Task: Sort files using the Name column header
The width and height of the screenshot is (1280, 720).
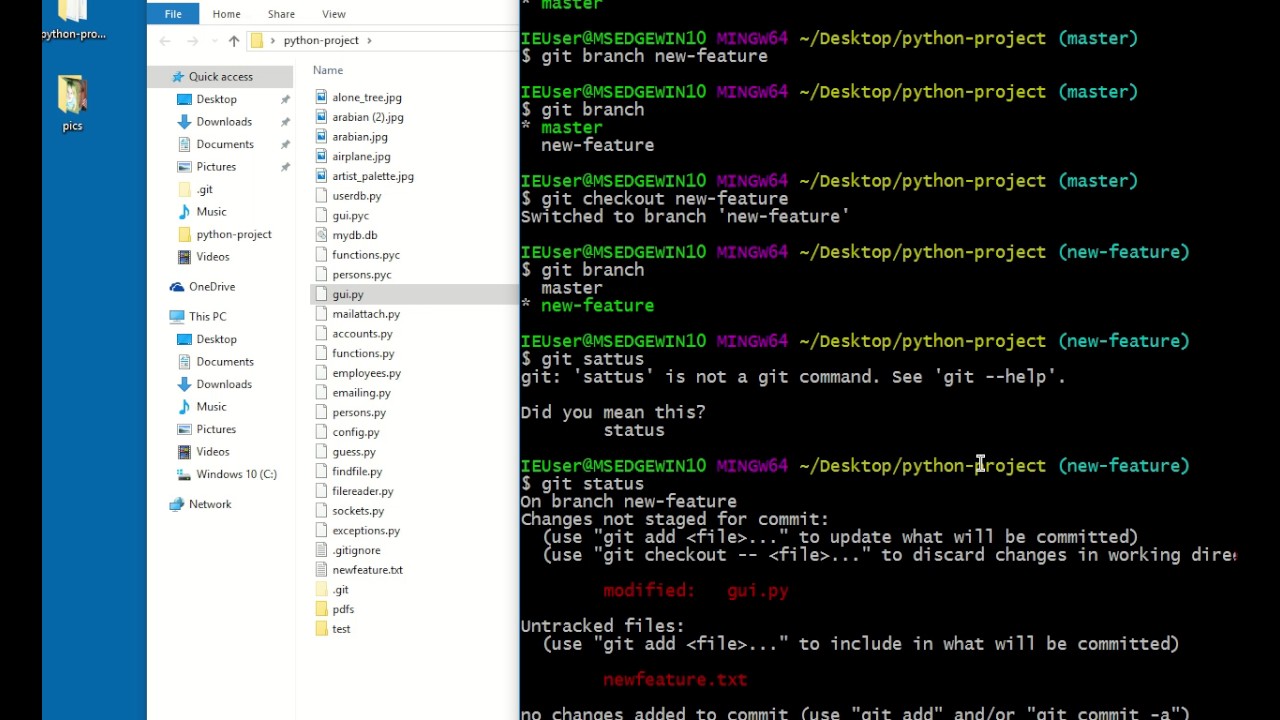Action: 328,70
